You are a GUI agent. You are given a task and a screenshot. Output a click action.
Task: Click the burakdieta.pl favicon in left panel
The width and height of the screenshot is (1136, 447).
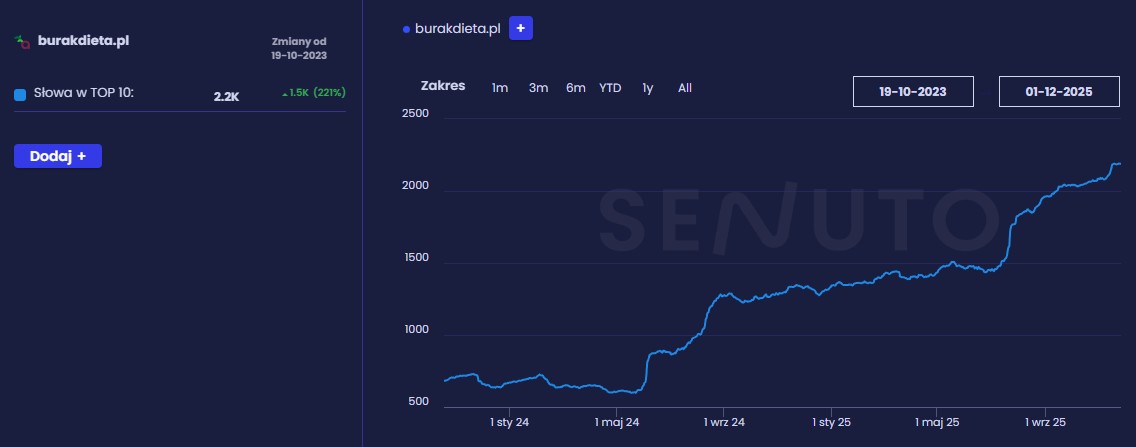point(22,41)
